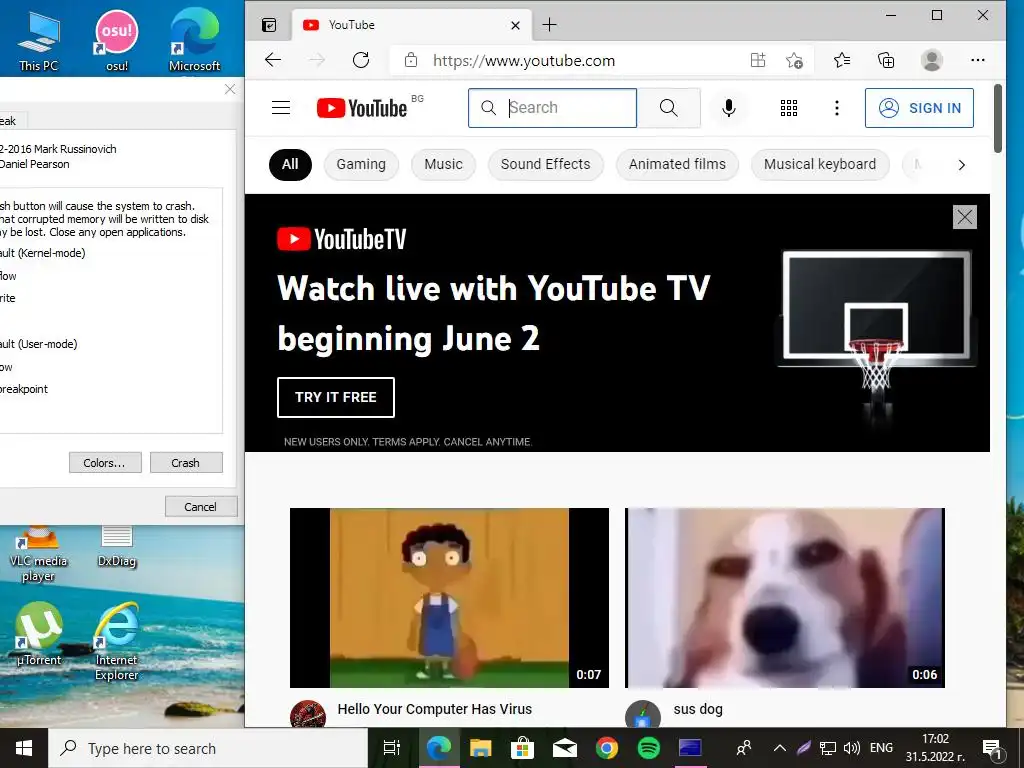Viewport: 1024px width, 768px height.
Task: Select the Animated films chip
Action: click(x=677, y=165)
